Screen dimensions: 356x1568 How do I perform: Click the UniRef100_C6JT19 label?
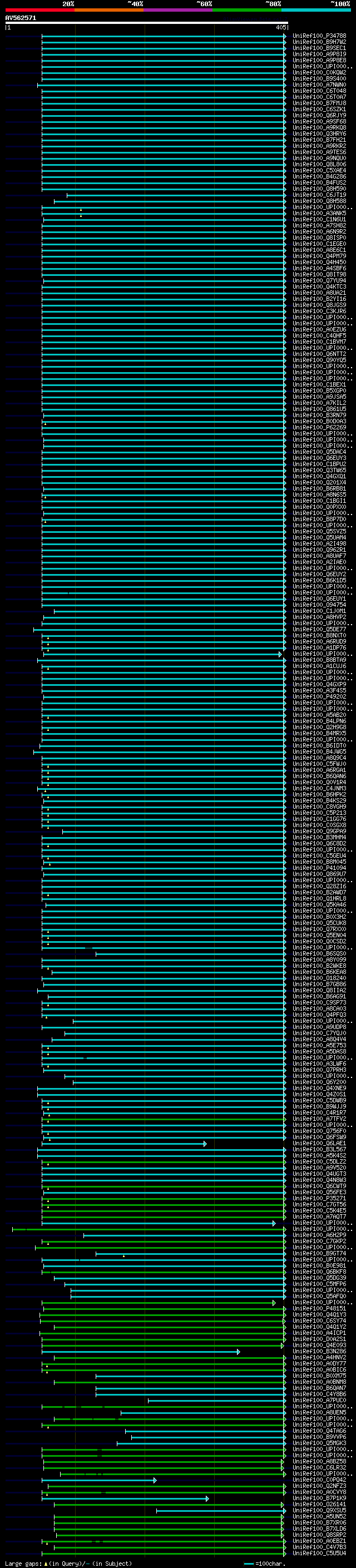[x=319, y=195]
